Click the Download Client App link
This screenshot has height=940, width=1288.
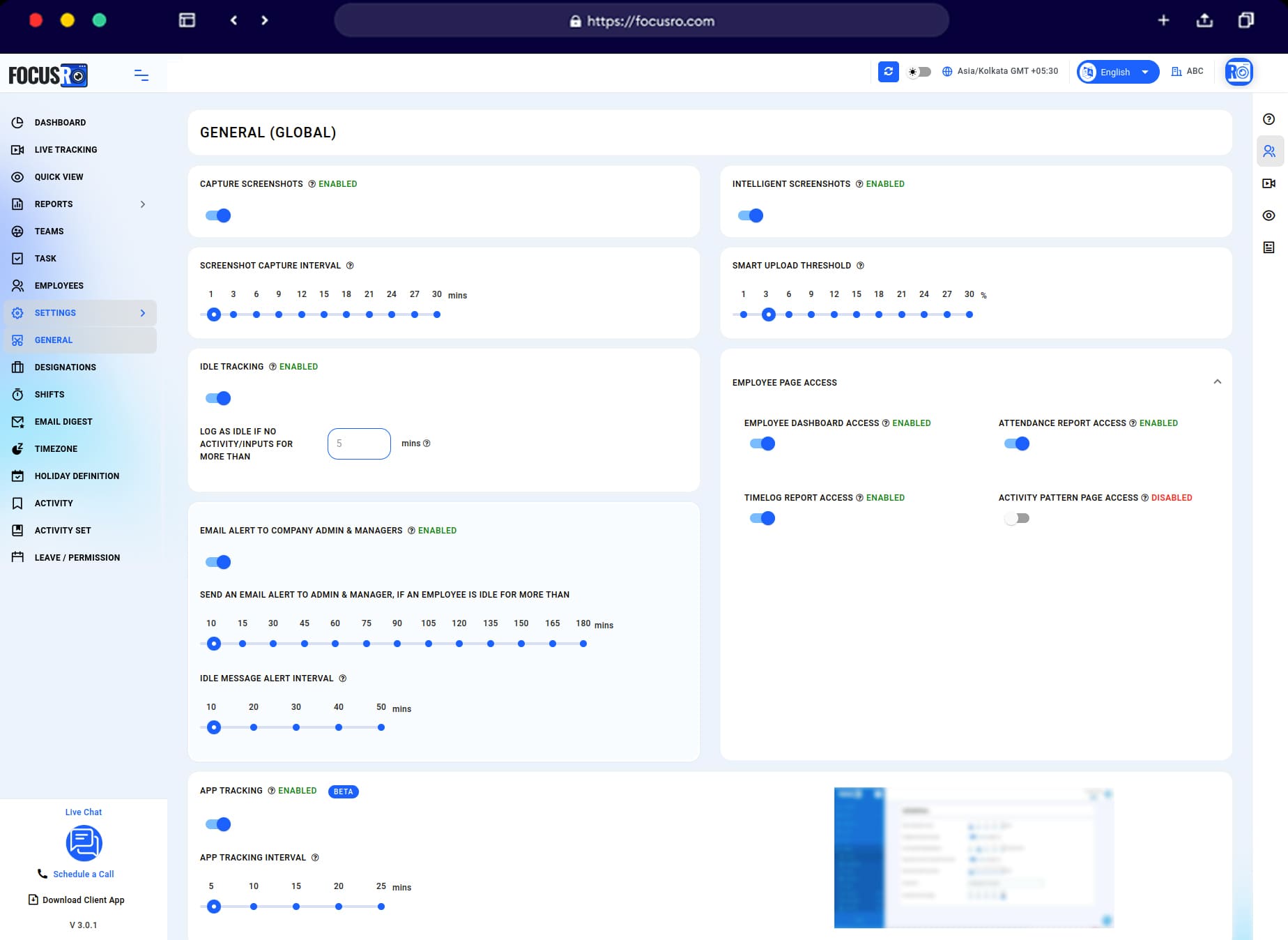pyautogui.click(x=84, y=900)
